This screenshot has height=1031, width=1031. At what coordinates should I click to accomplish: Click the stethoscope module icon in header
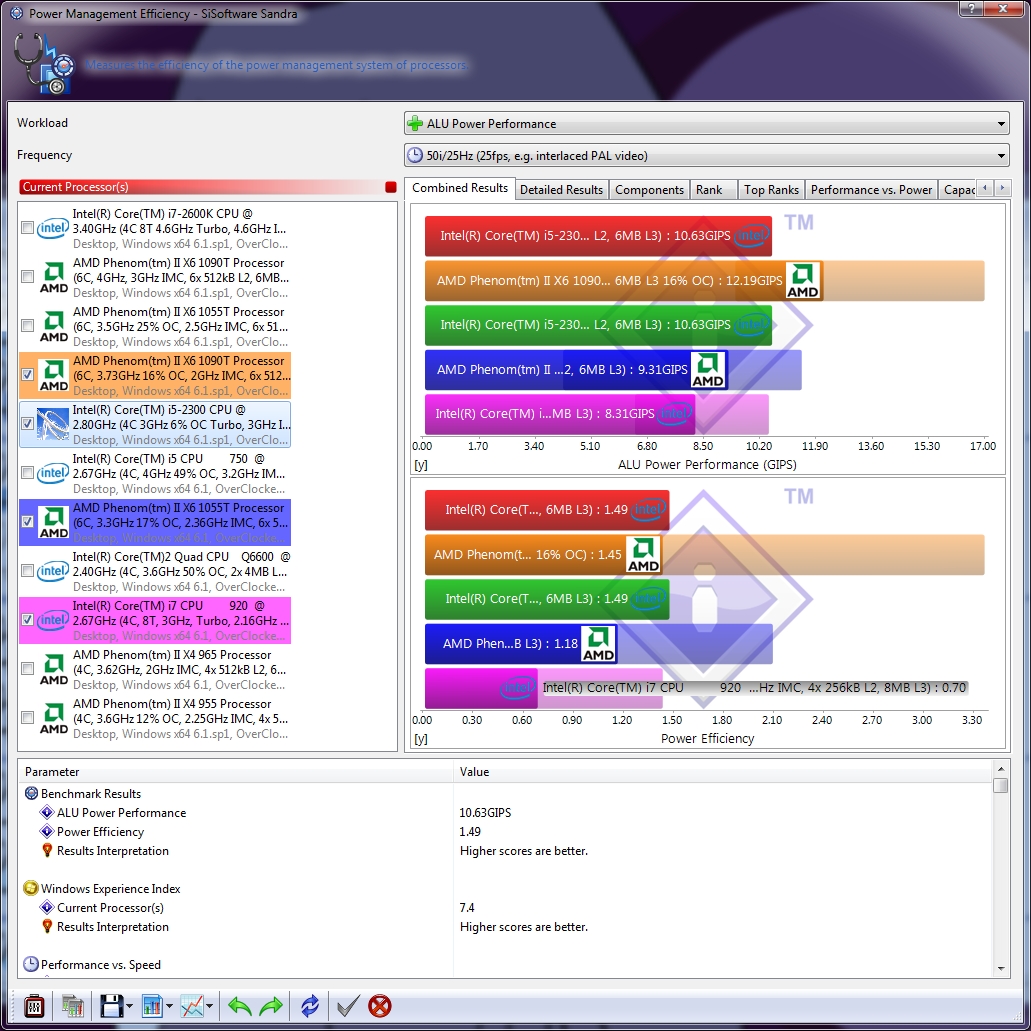[x=44, y=64]
